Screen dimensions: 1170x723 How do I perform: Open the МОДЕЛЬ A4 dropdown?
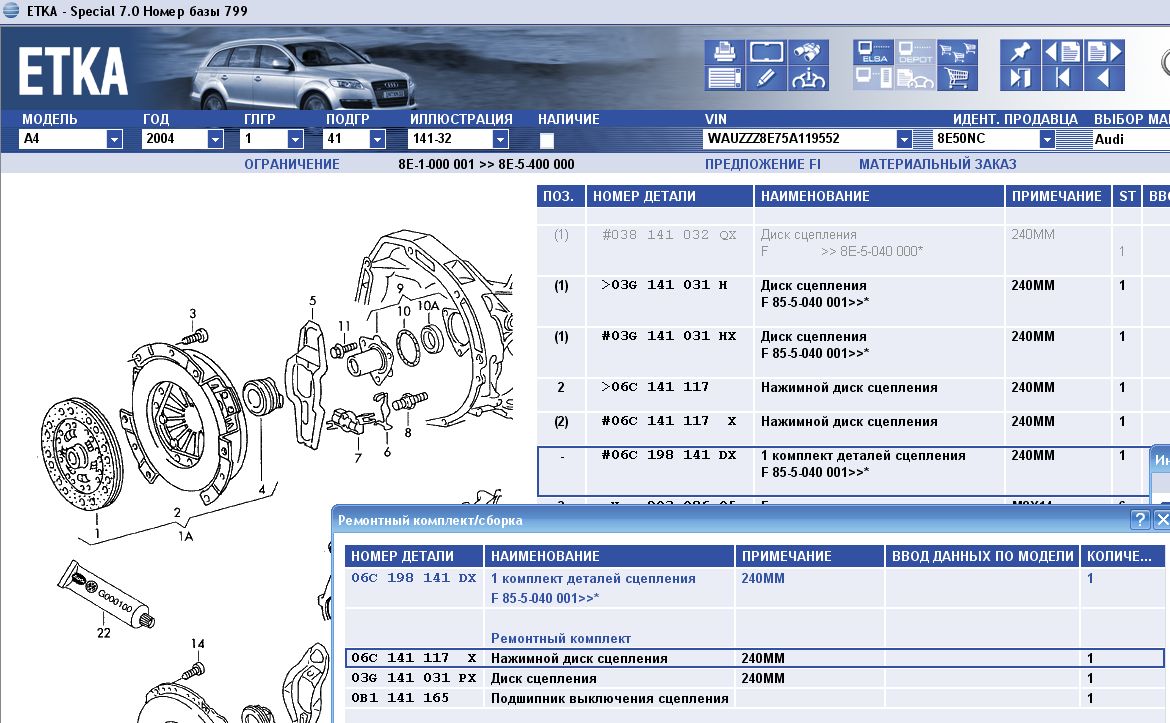(114, 139)
